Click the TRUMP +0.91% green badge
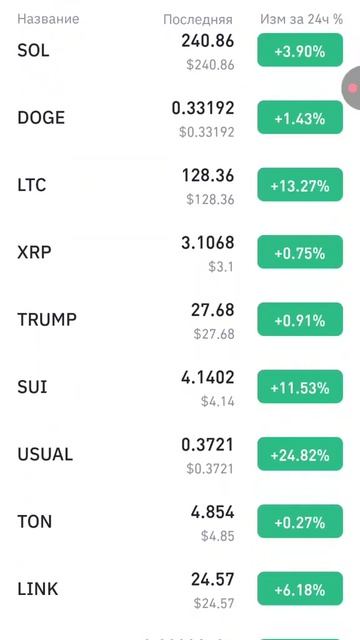This screenshot has width=360, height=640. coord(300,320)
